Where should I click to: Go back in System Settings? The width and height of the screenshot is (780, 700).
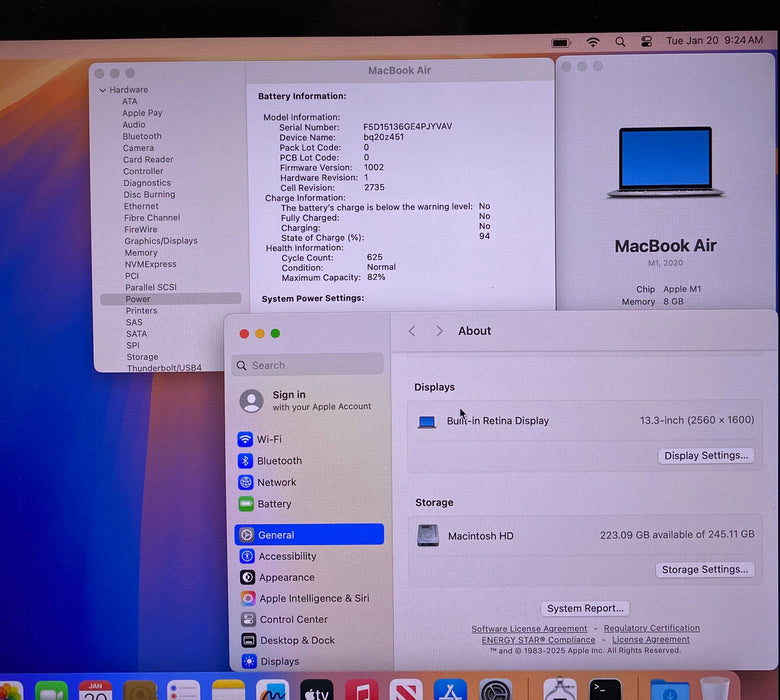[412, 331]
